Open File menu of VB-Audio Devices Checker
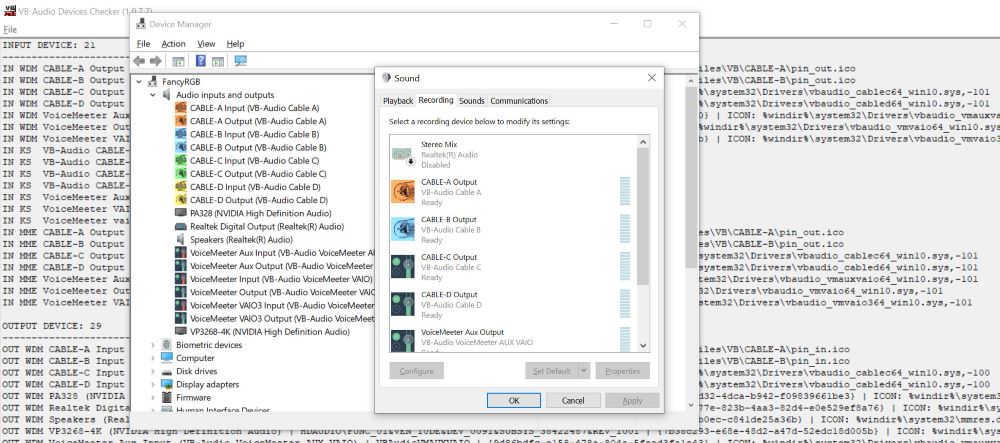This screenshot has height=443, width=1000. [10, 29]
